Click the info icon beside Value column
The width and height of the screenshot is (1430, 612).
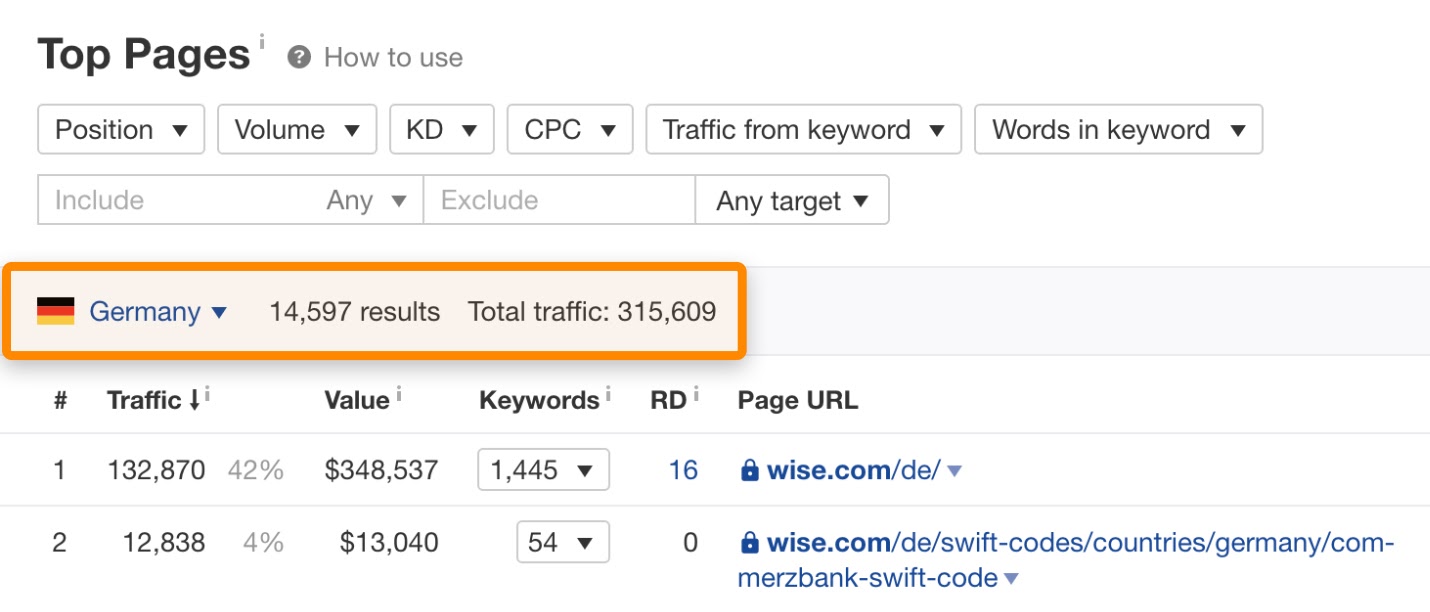coord(398,396)
